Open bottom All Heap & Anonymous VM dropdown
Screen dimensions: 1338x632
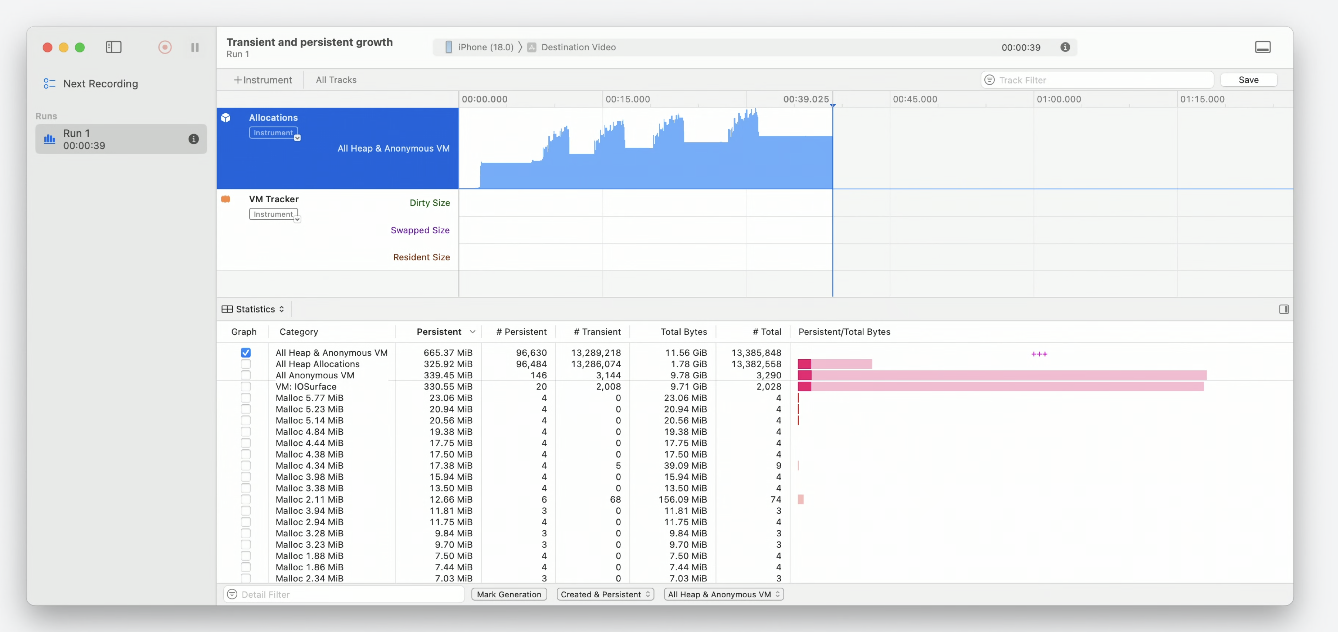(x=724, y=594)
